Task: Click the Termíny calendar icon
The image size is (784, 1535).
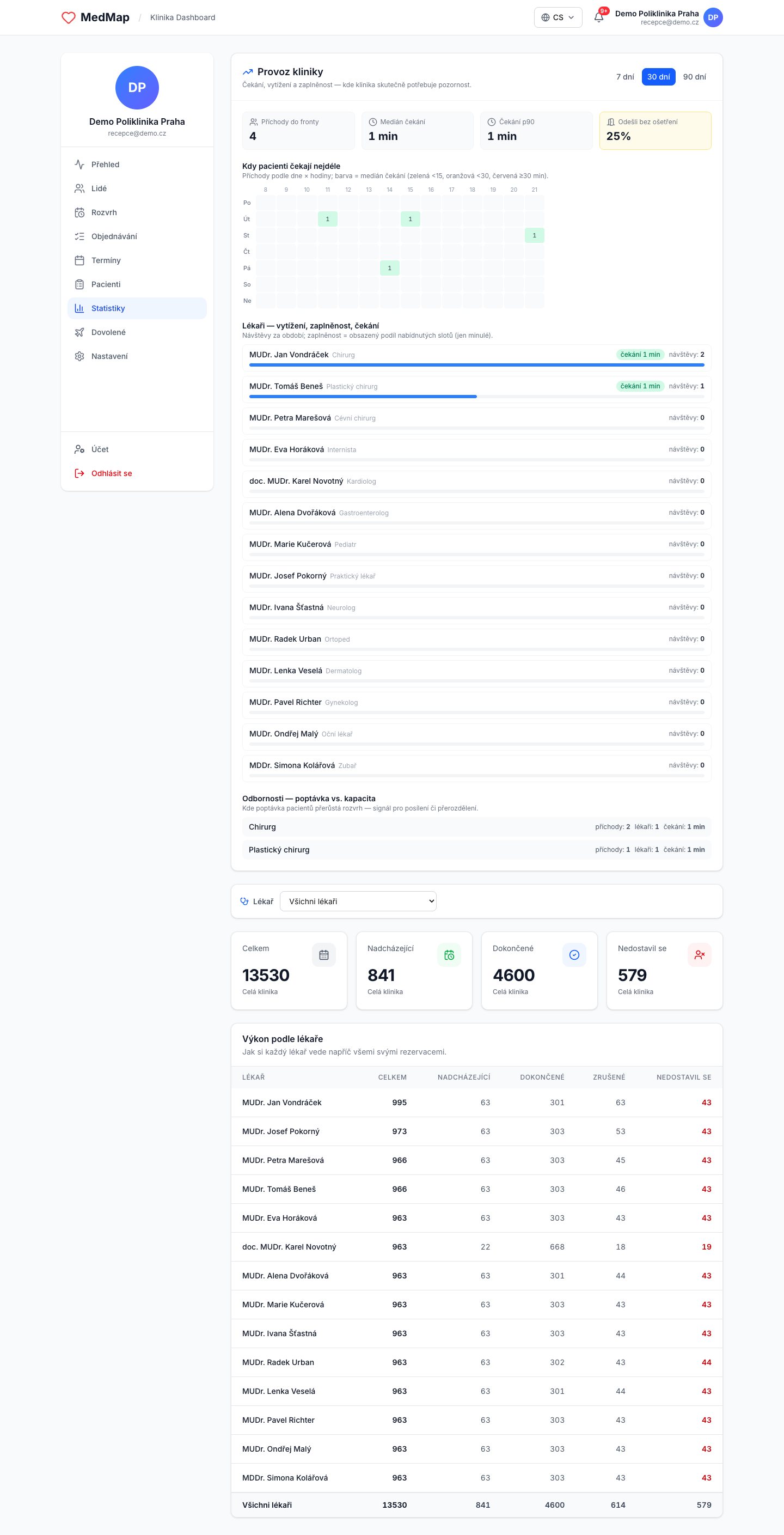Action: (79, 260)
